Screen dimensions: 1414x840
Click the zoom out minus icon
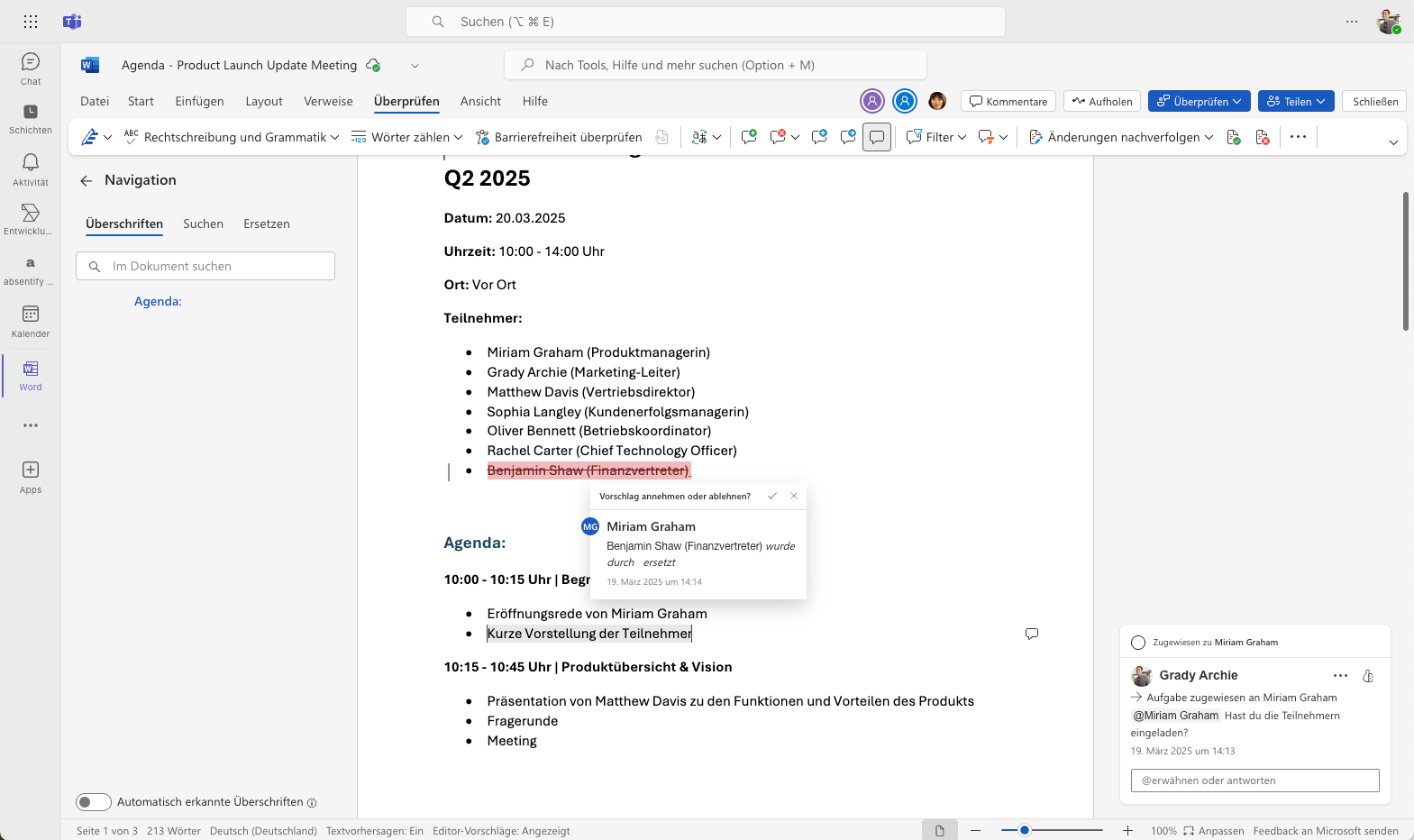975,830
